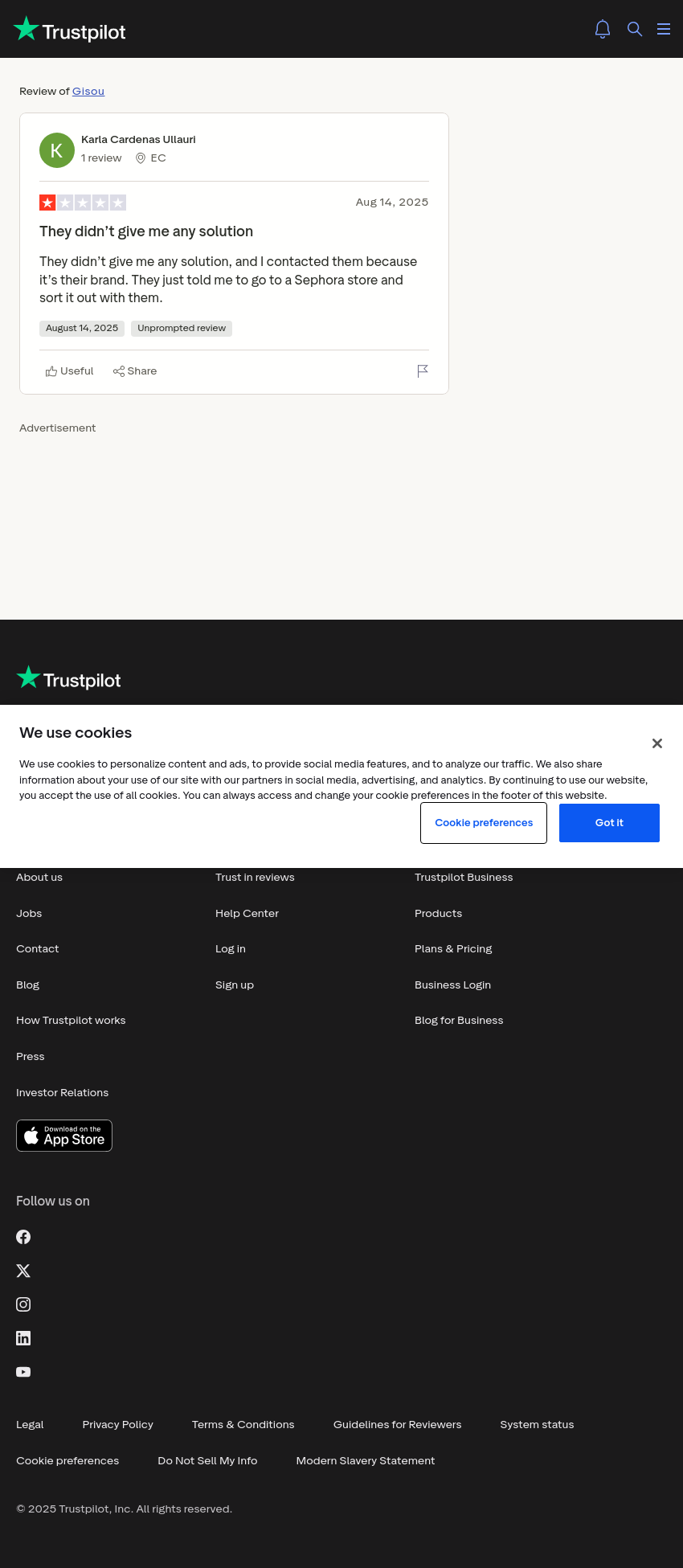Follow the Gisou company link
This screenshot has height=1568, width=683.
click(88, 91)
